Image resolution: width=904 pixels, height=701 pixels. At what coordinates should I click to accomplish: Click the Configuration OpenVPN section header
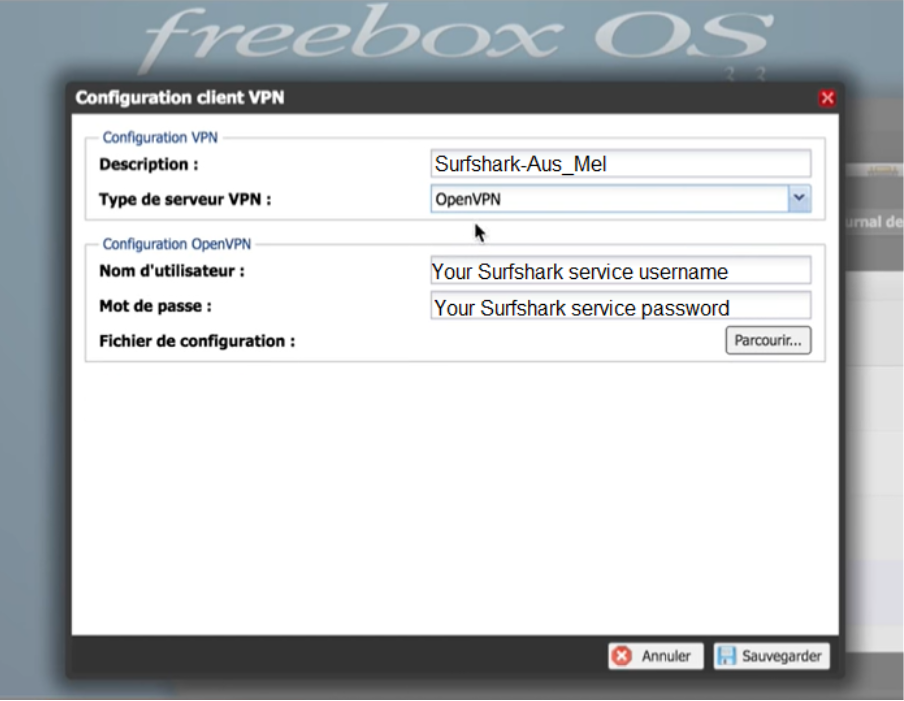(x=176, y=244)
